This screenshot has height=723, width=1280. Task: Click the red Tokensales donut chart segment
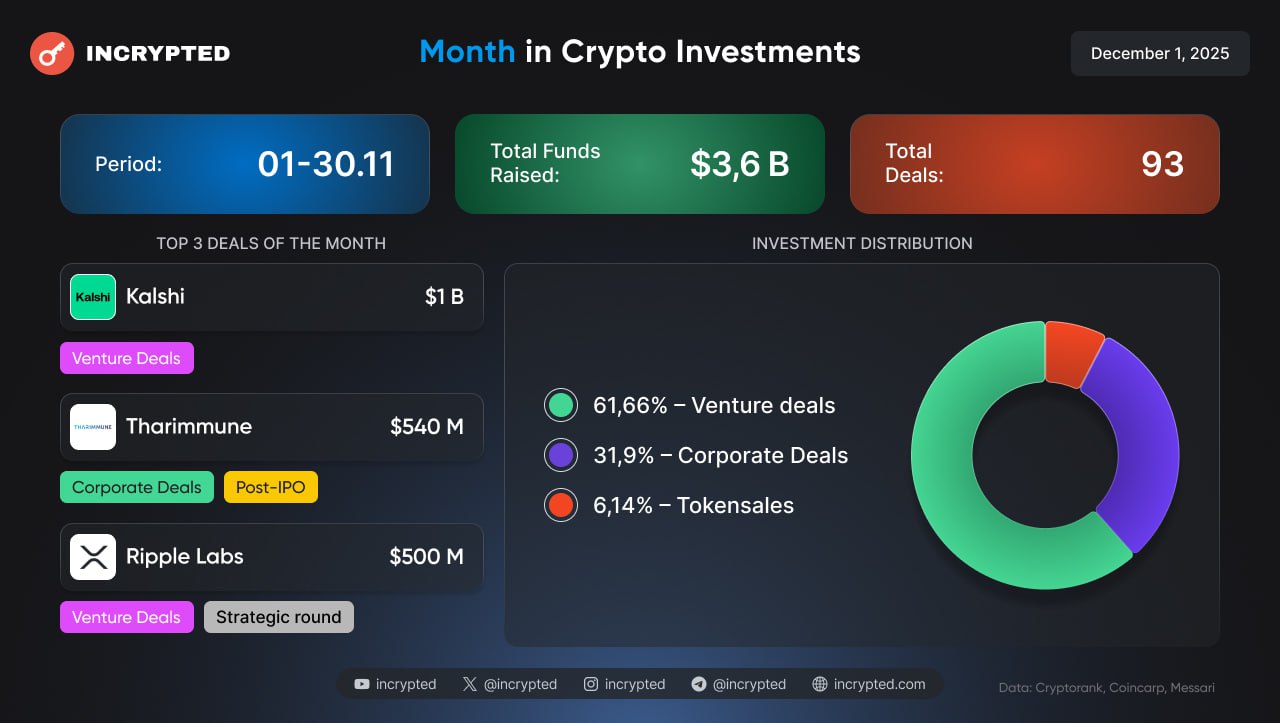(1072, 353)
